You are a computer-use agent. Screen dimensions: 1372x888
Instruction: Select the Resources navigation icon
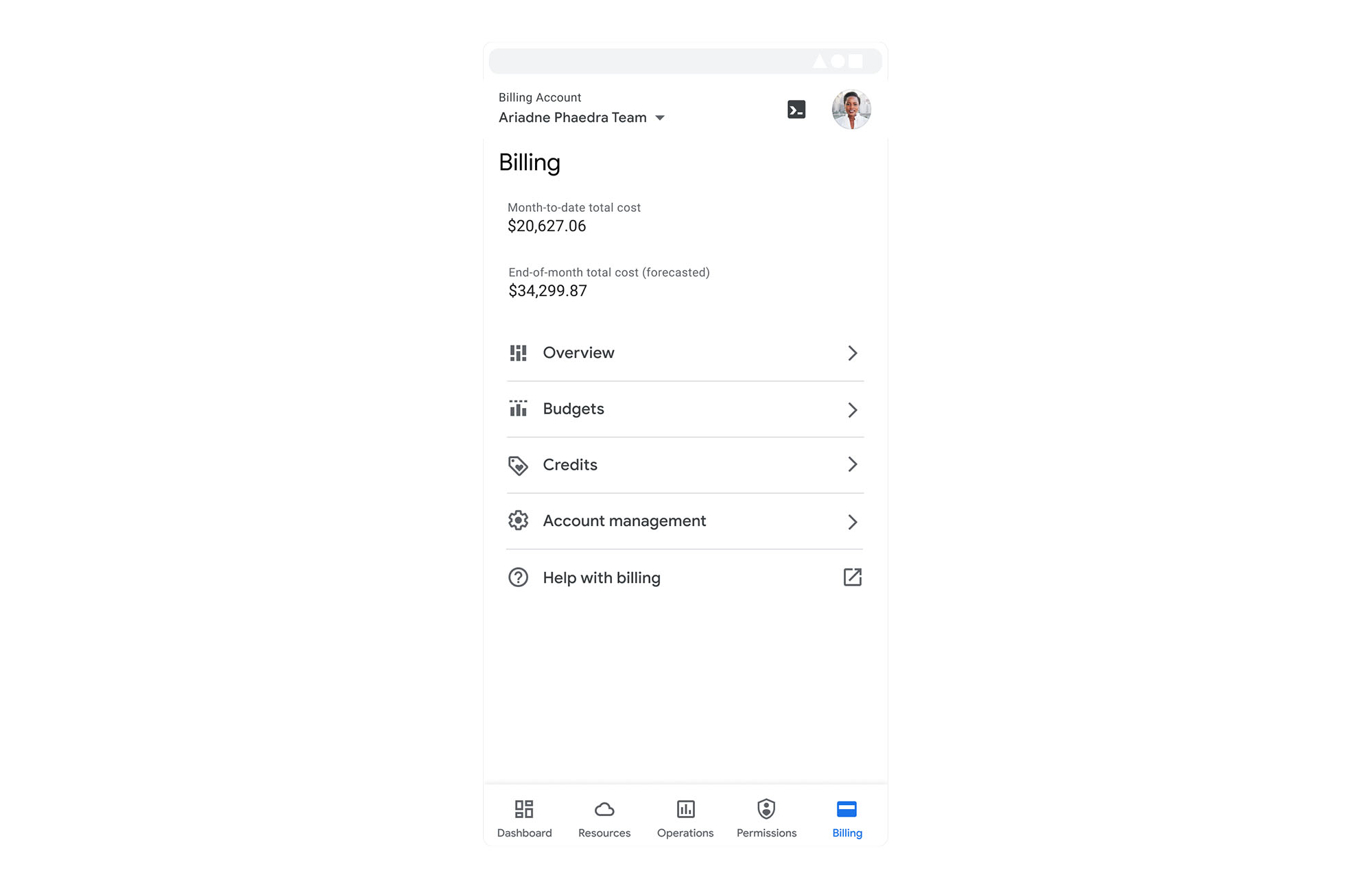pos(602,810)
